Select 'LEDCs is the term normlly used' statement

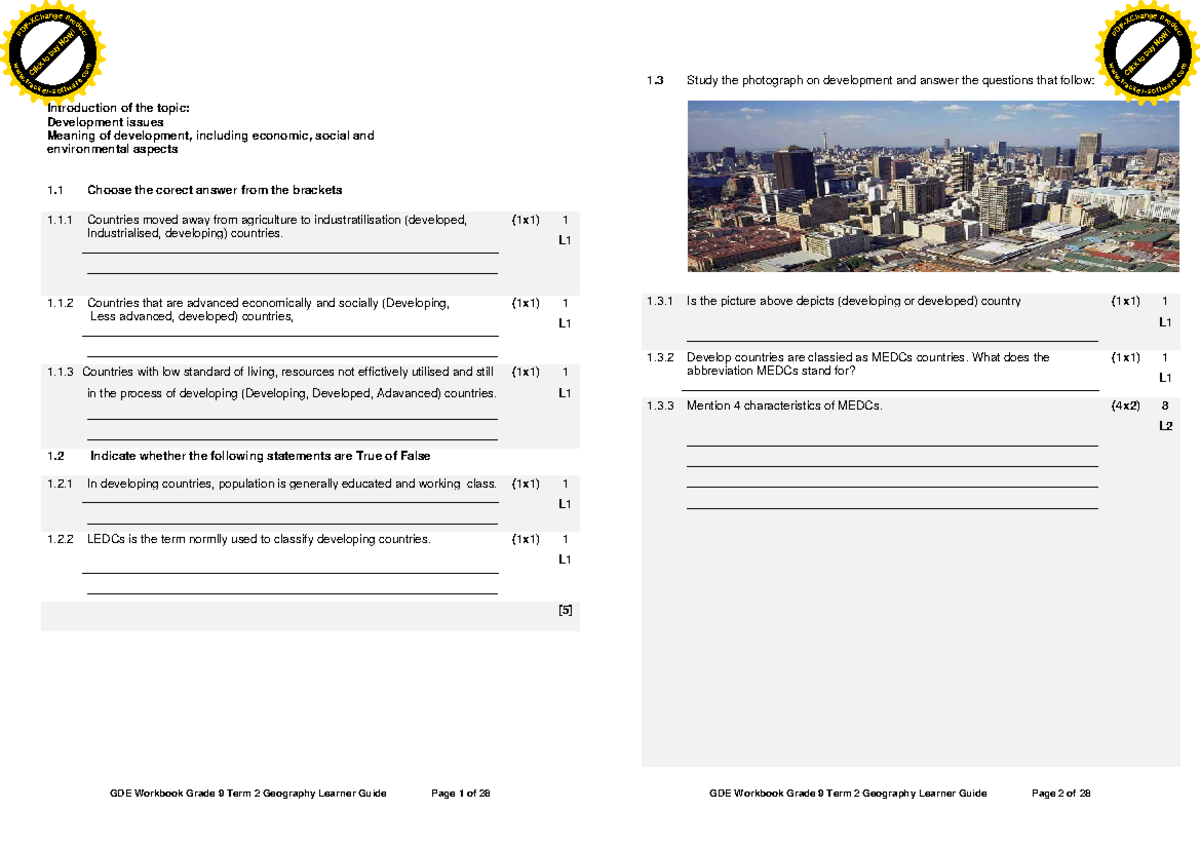click(259, 540)
